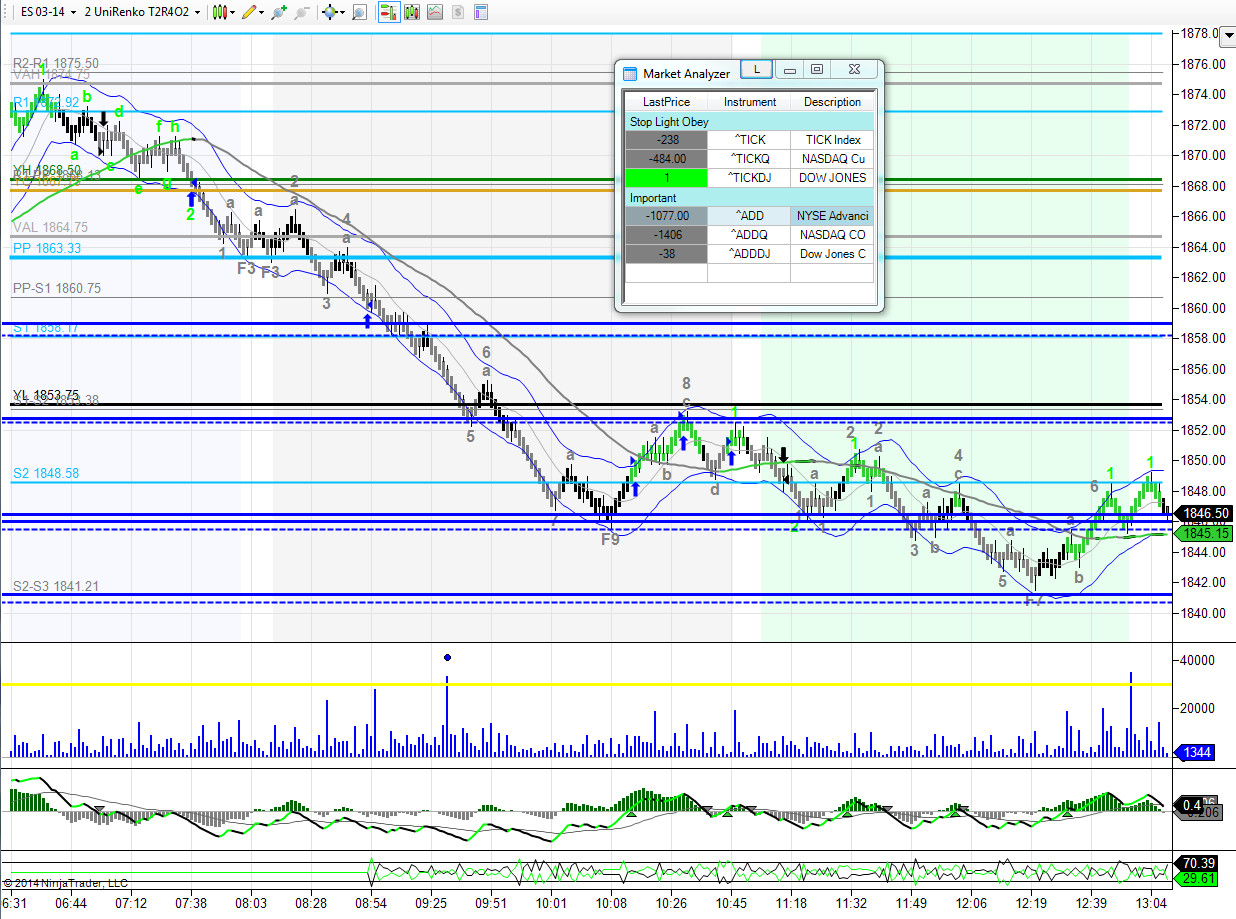This screenshot has width=1236, height=919.
Task: Click the 09:25 time axis label
Action: (432, 903)
